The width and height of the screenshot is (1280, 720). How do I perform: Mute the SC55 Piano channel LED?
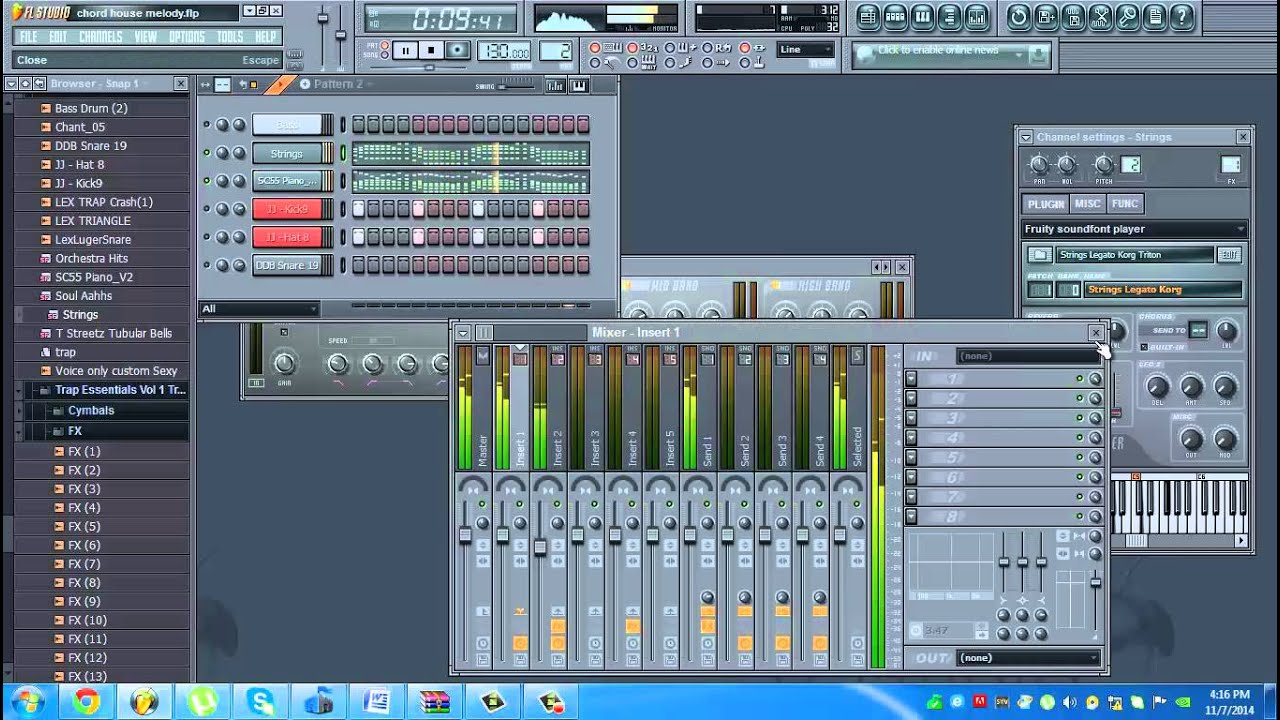pos(207,181)
